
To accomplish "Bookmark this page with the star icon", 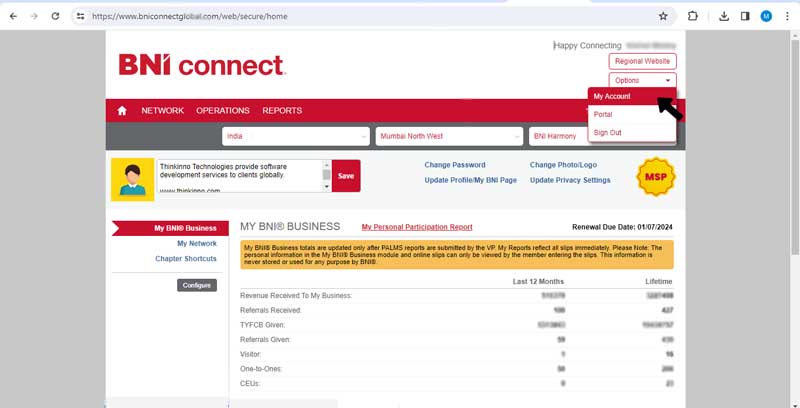I will (x=663, y=16).
